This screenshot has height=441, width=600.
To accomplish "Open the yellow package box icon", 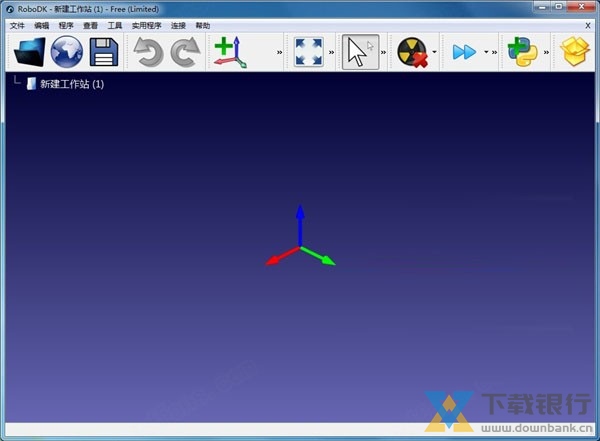I will point(574,51).
